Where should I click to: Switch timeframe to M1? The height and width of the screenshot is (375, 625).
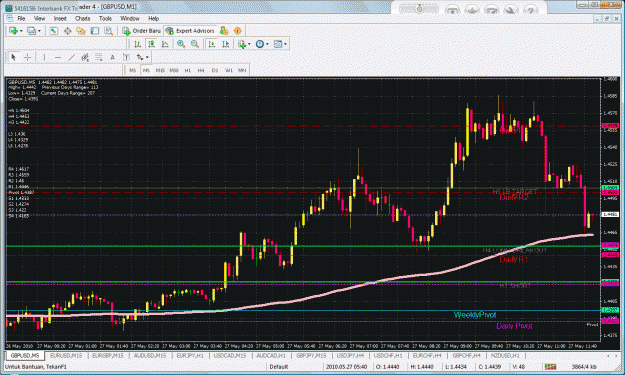point(132,70)
